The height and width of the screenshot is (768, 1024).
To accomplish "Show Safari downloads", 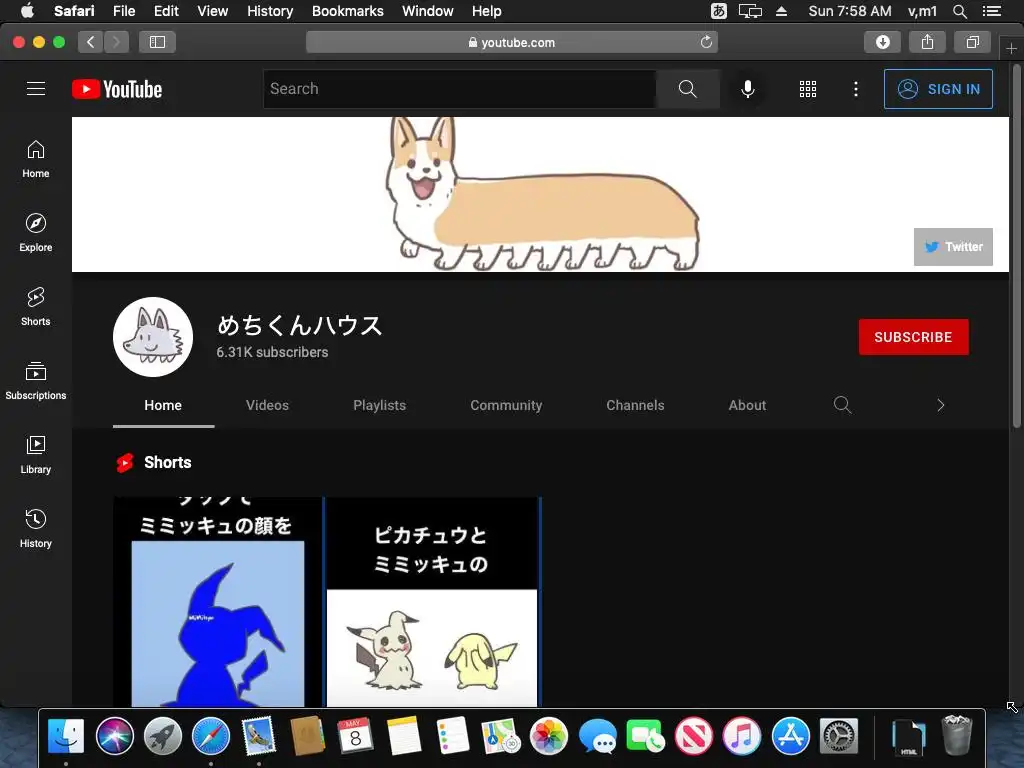I will click(x=883, y=42).
